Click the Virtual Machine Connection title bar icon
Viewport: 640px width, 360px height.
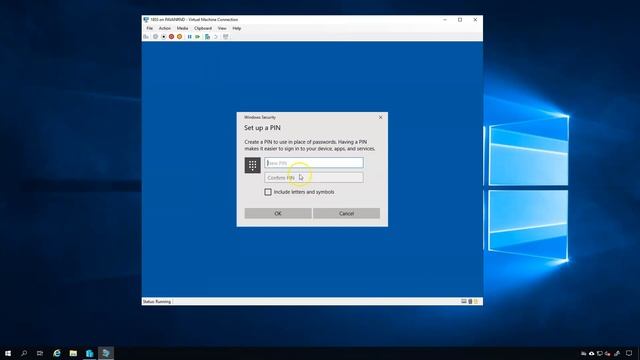[x=146, y=20]
